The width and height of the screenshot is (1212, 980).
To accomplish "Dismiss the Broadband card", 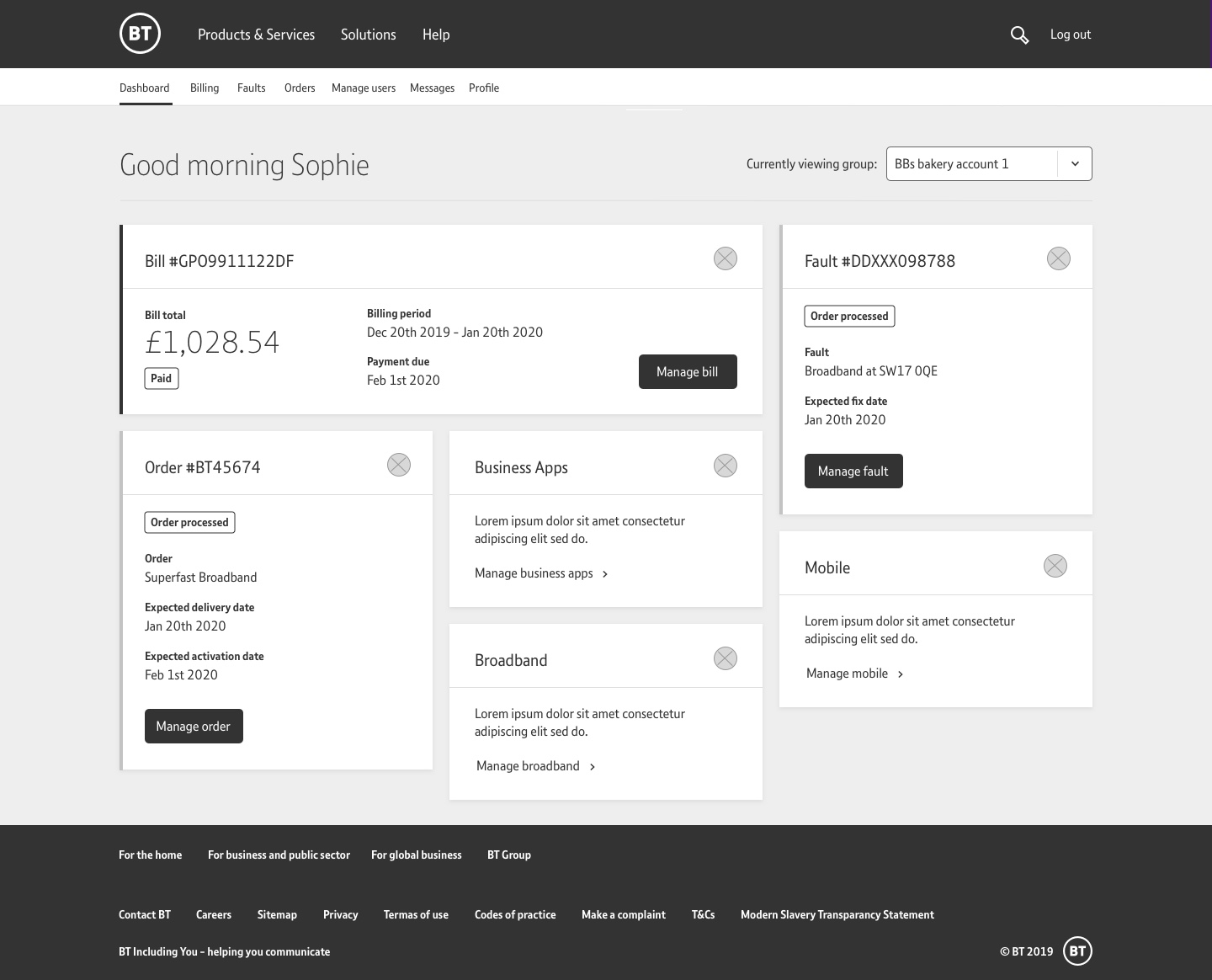I will 726,658.
